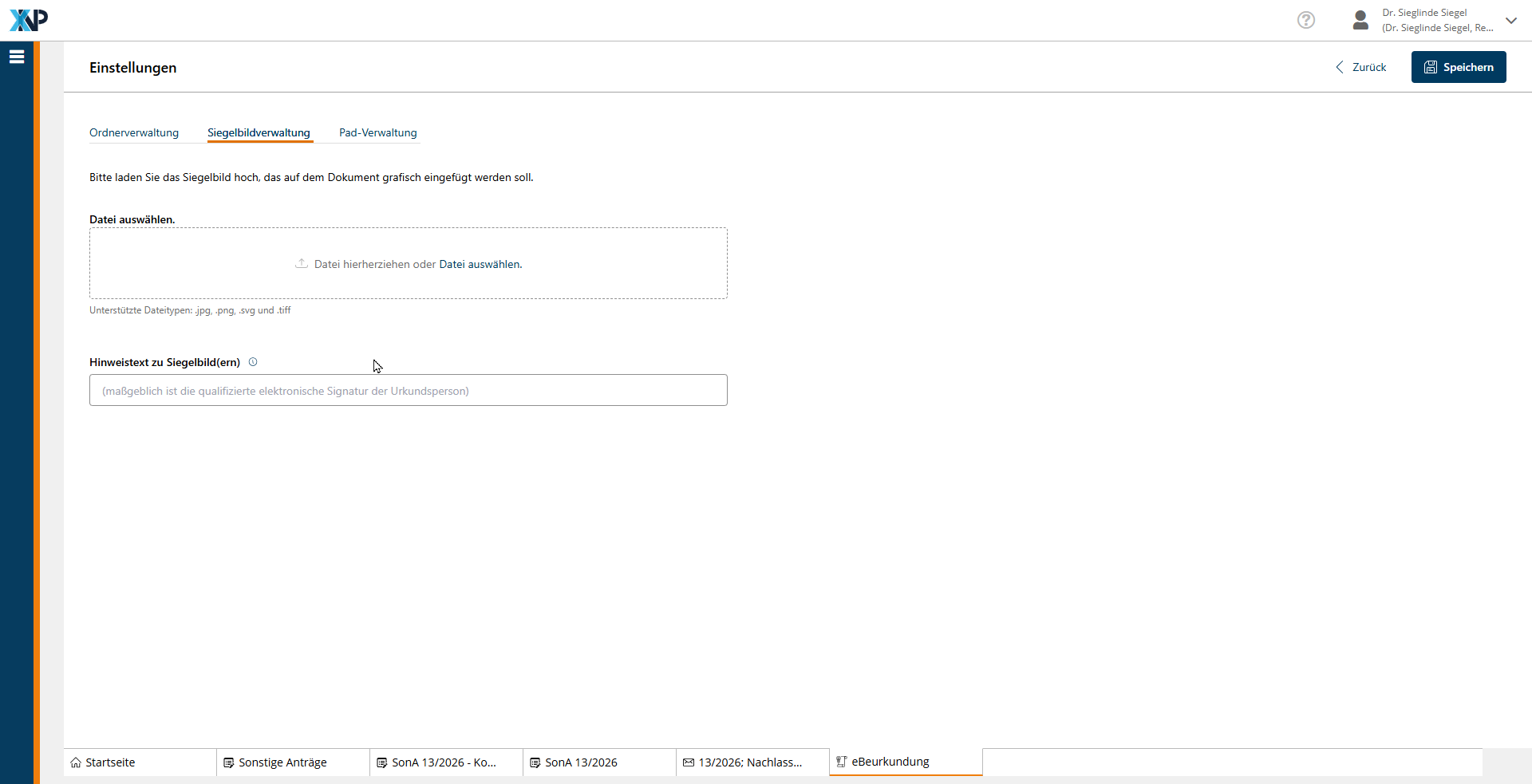Focus the Hinweistext zu Siegelbild input field
The height and width of the screenshot is (784, 1532).
[x=408, y=391]
